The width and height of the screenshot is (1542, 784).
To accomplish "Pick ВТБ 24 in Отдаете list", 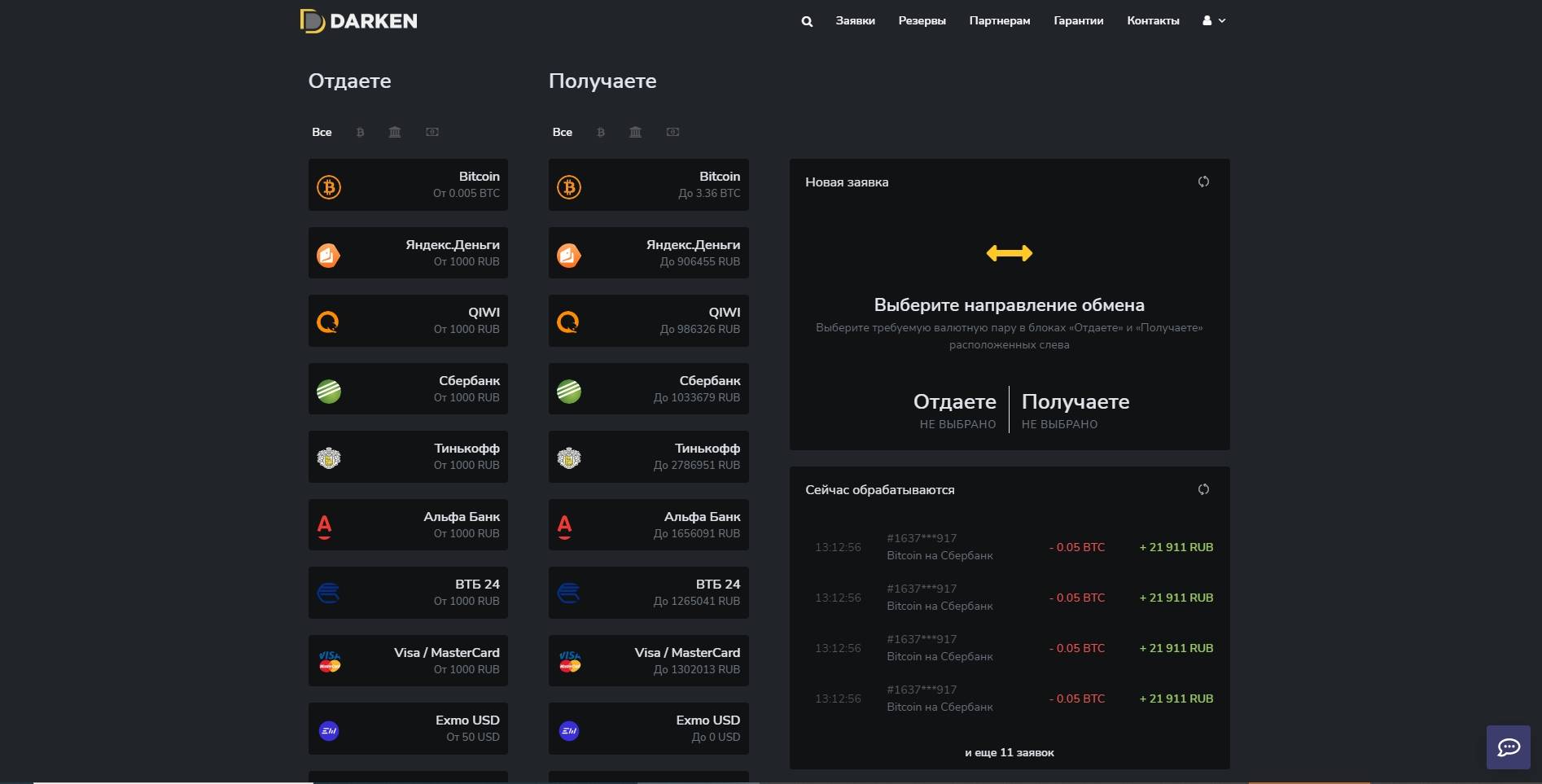I will coord(408,593).
